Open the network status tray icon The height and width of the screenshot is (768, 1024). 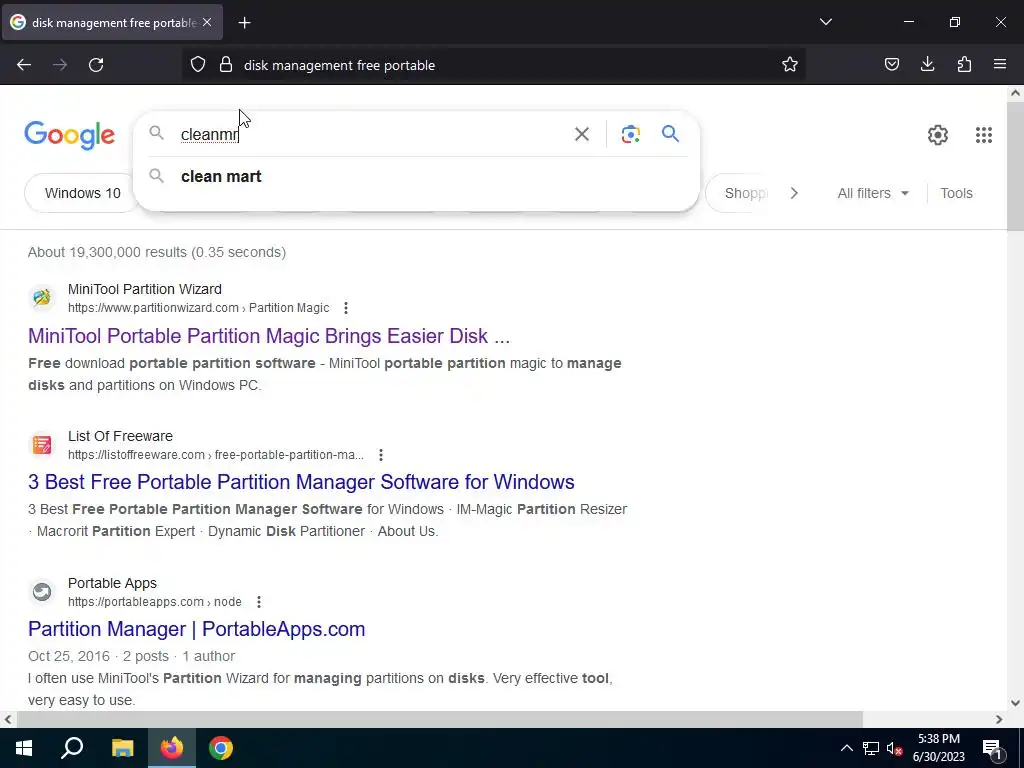[871, 748]
